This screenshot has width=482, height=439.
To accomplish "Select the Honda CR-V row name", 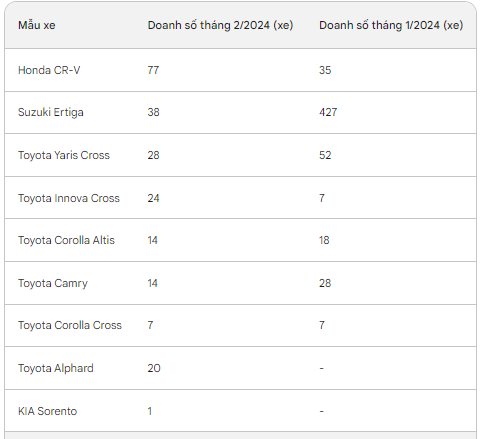I will click(49, 70).
